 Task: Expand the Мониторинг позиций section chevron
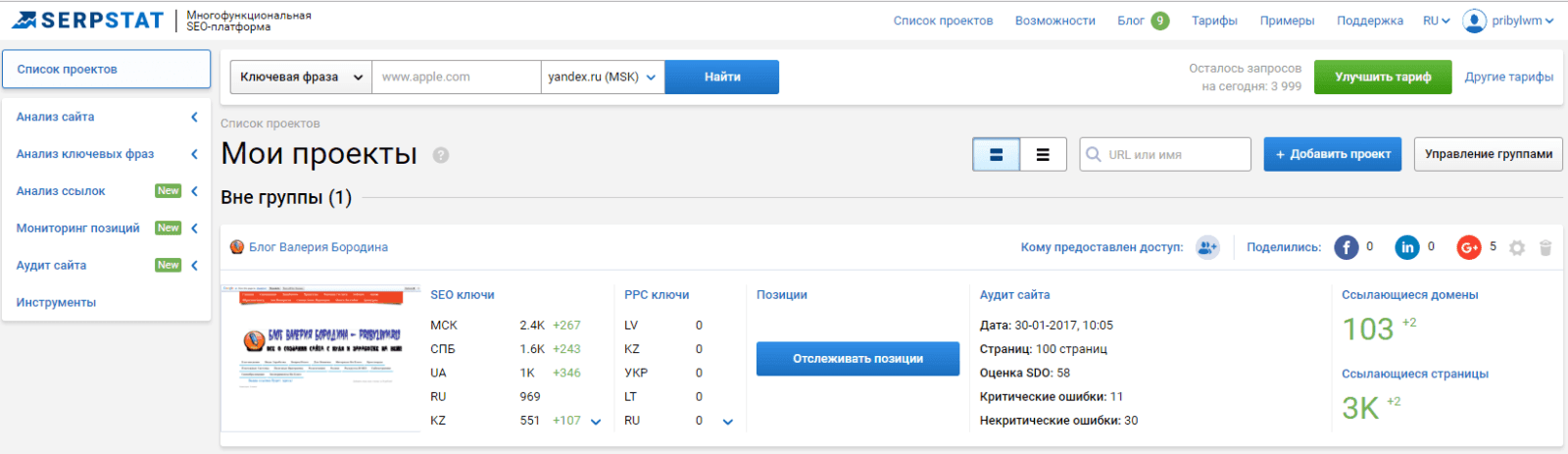(194, 228)
